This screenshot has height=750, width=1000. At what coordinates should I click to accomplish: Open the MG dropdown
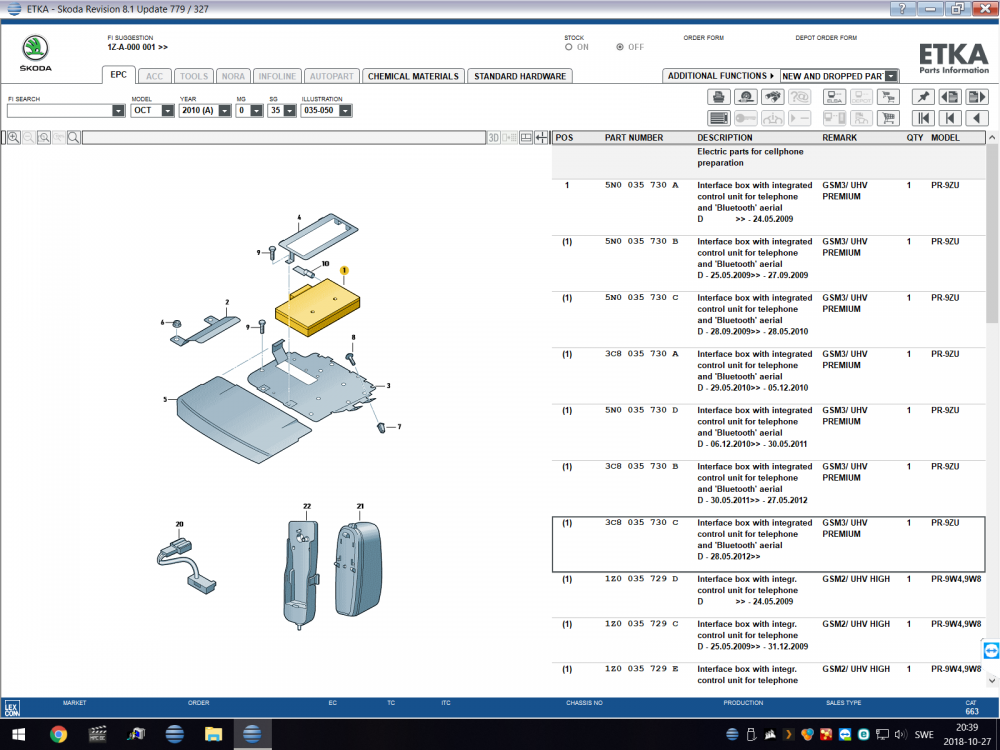(256, 110)
